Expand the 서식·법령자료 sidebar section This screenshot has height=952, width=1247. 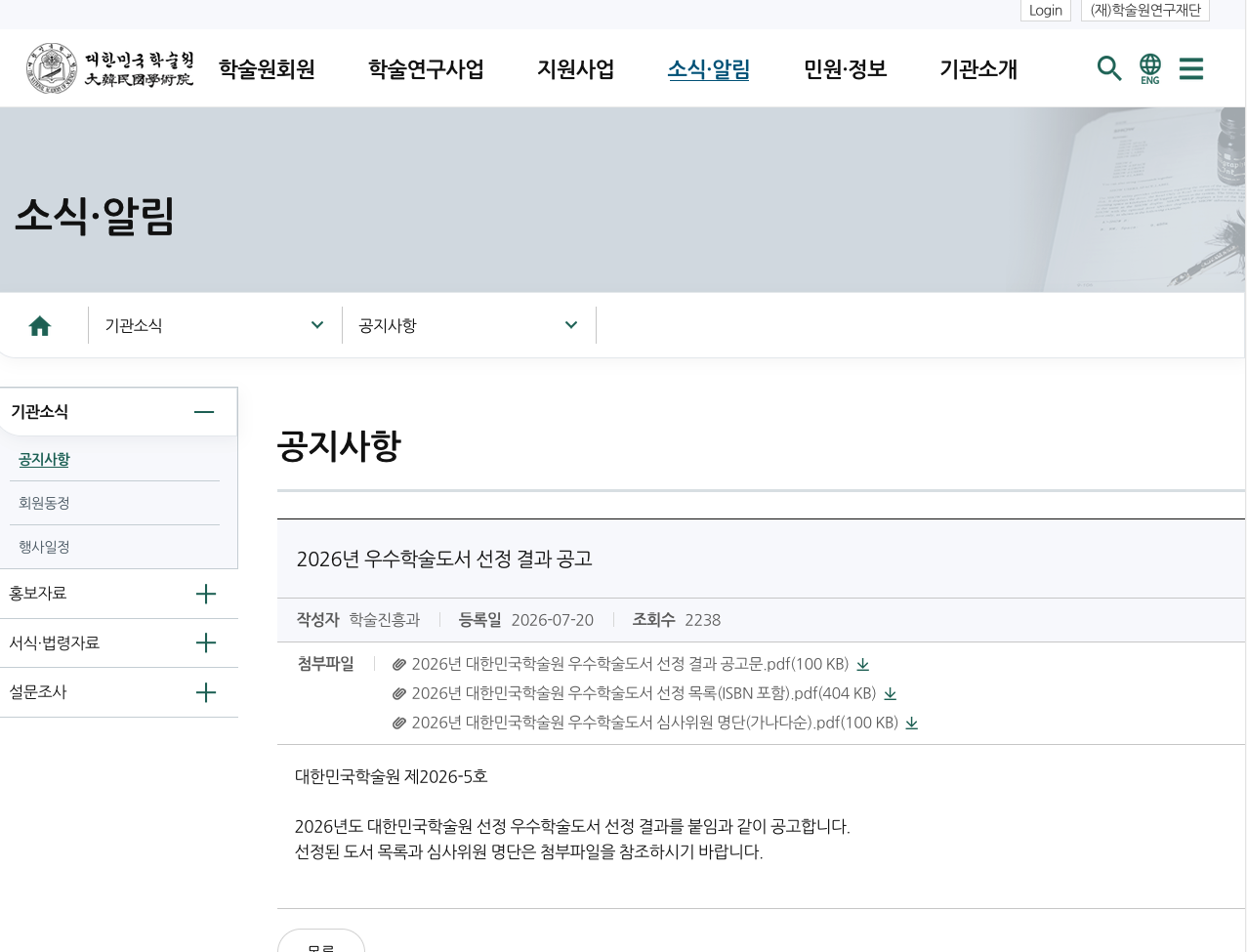point(206,642)
